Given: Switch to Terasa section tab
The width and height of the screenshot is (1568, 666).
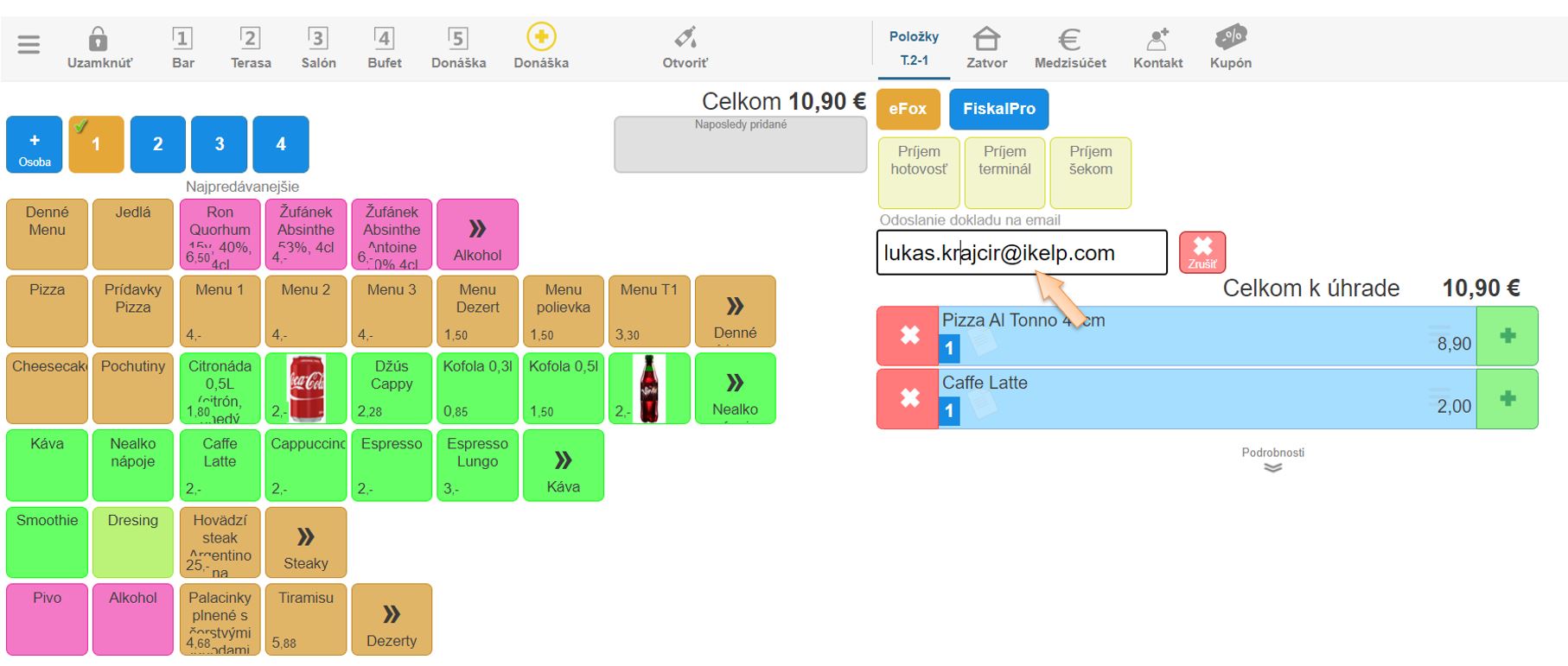Looking at the screenshot, I should [251, 48].
